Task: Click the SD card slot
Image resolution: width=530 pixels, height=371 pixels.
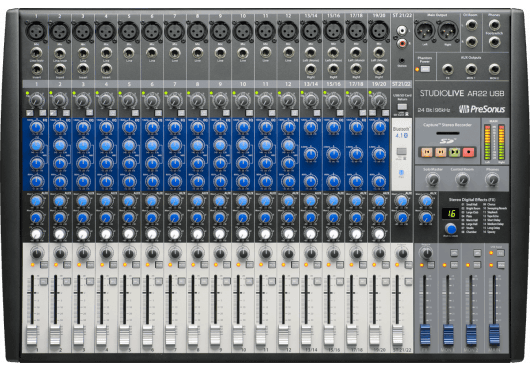Action: coord(448,133)
